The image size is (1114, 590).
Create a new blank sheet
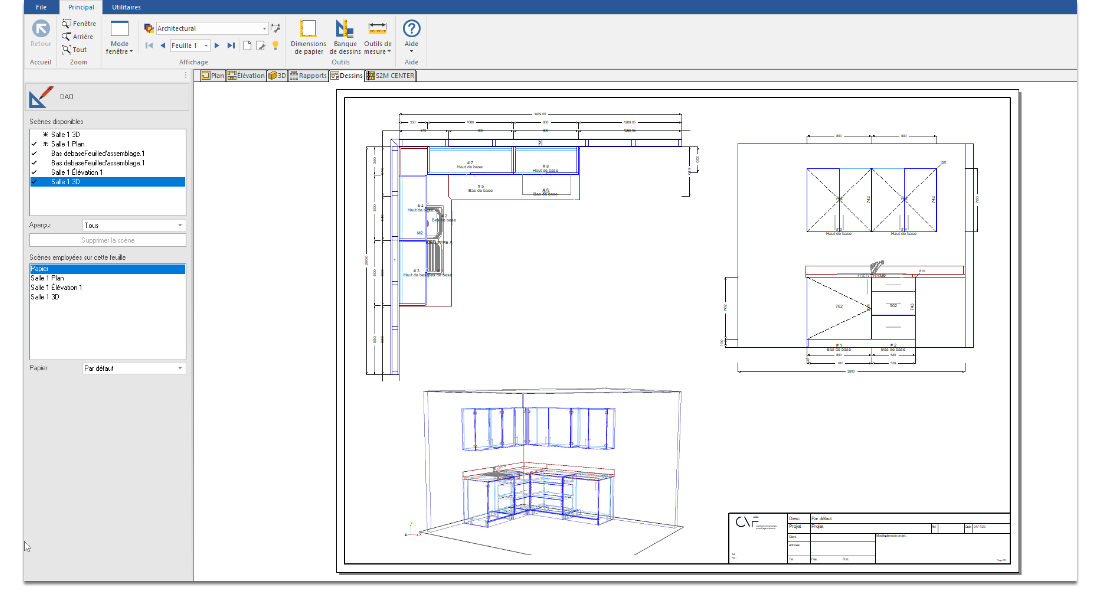pos(247,45)
